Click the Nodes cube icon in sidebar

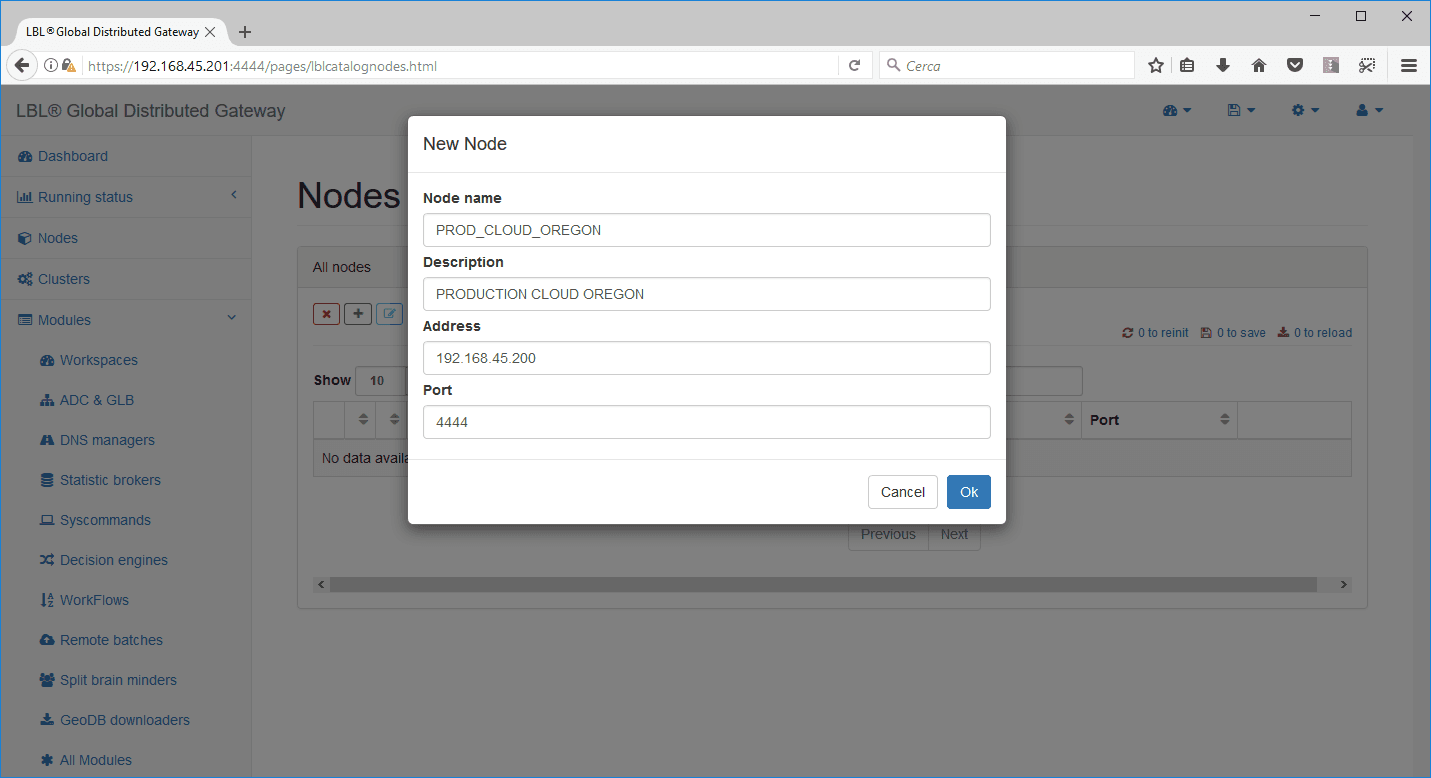coord(25,239)
